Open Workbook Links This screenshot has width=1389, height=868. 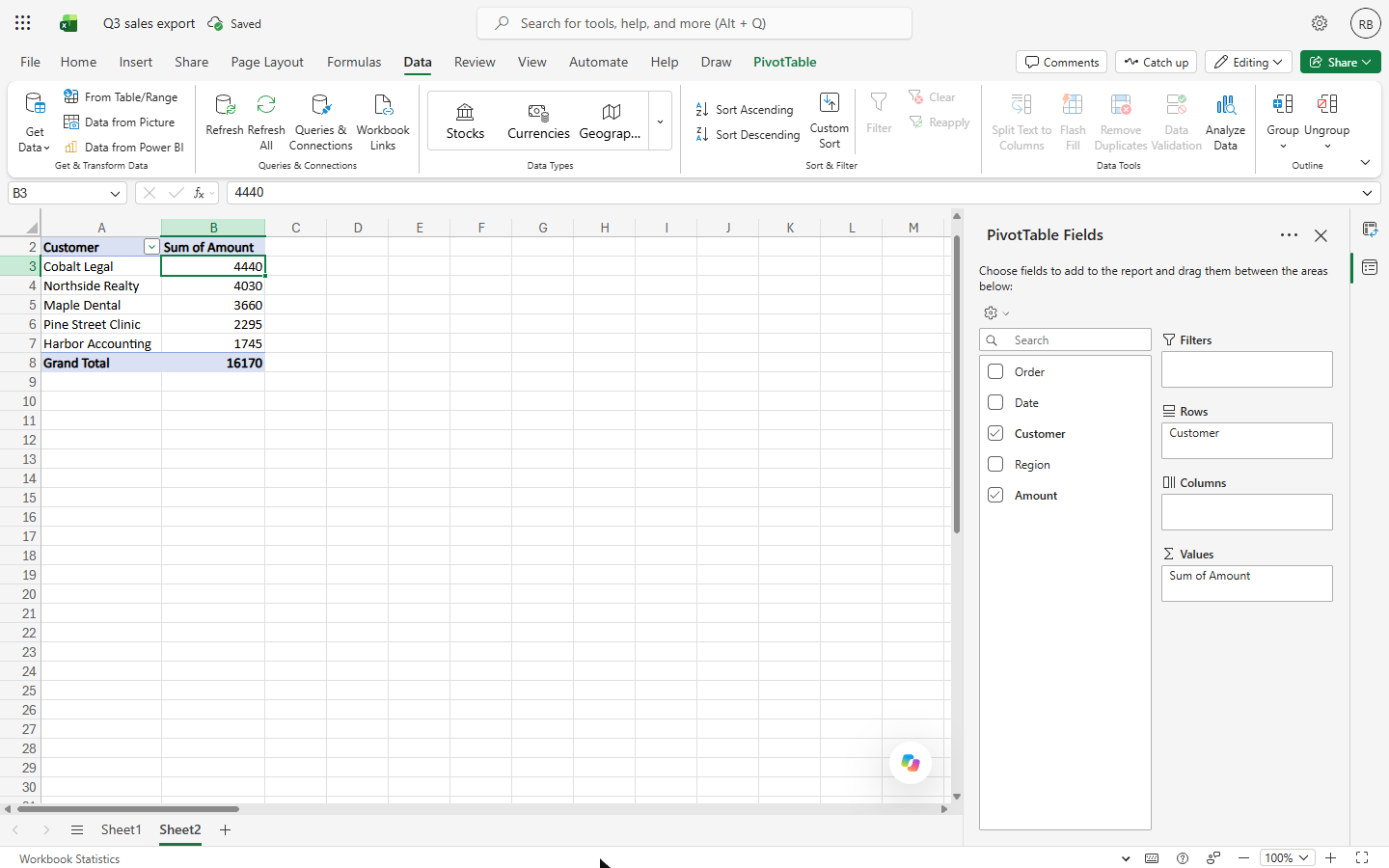383,120
